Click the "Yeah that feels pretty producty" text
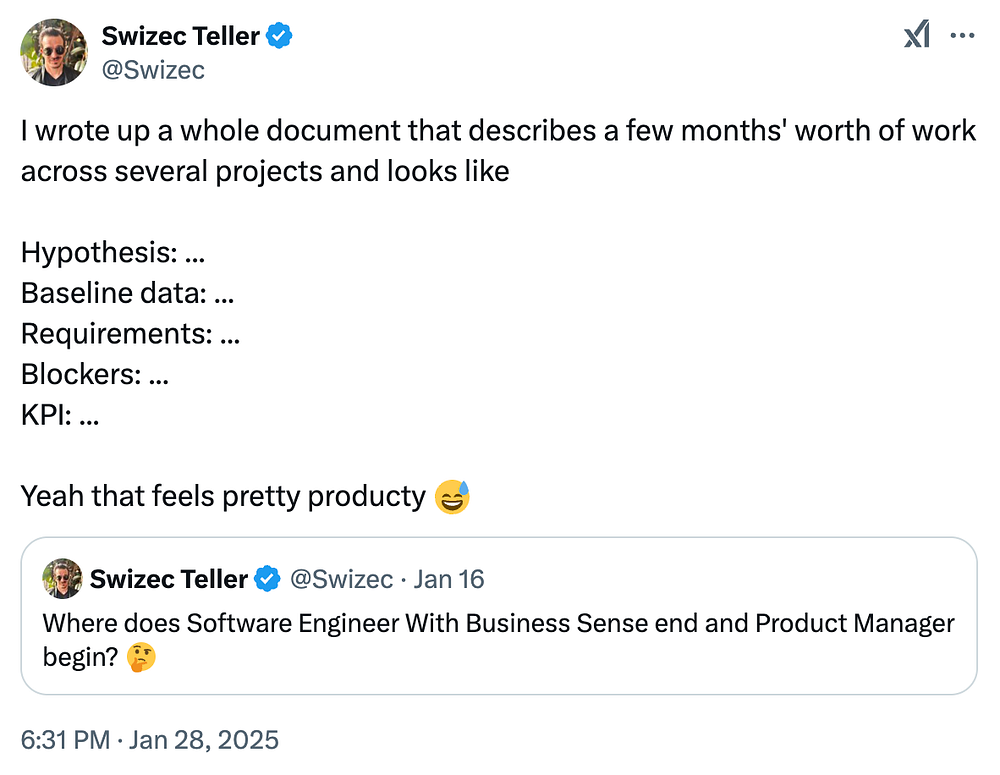1000x775 pixels. 223,496
